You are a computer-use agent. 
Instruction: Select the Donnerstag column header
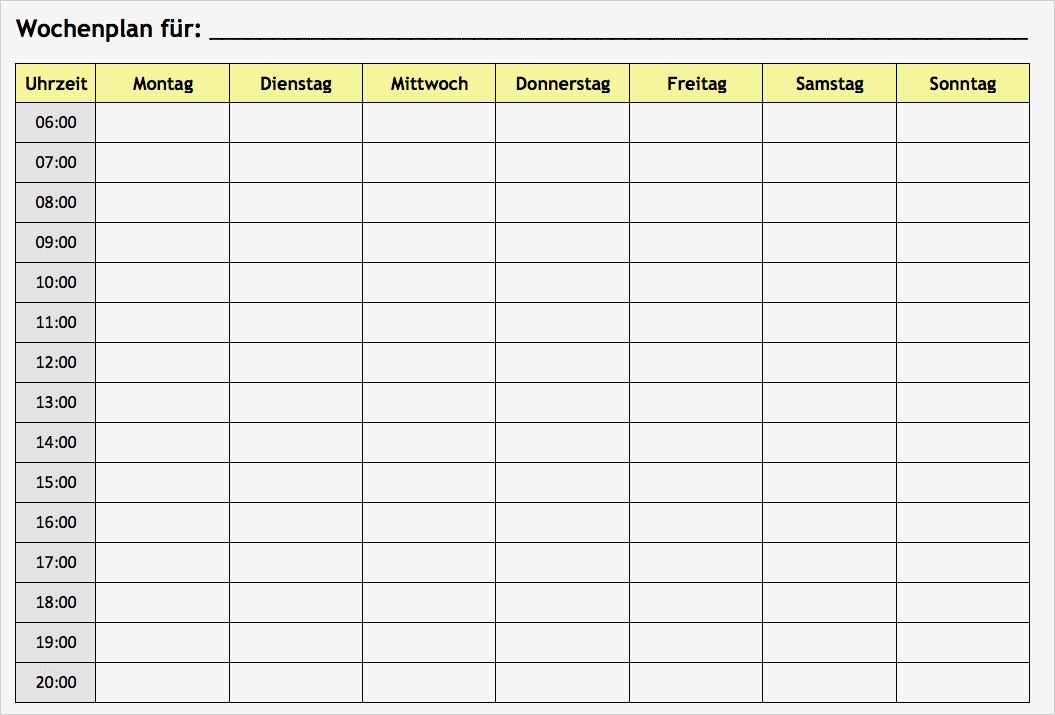[563, 84]
